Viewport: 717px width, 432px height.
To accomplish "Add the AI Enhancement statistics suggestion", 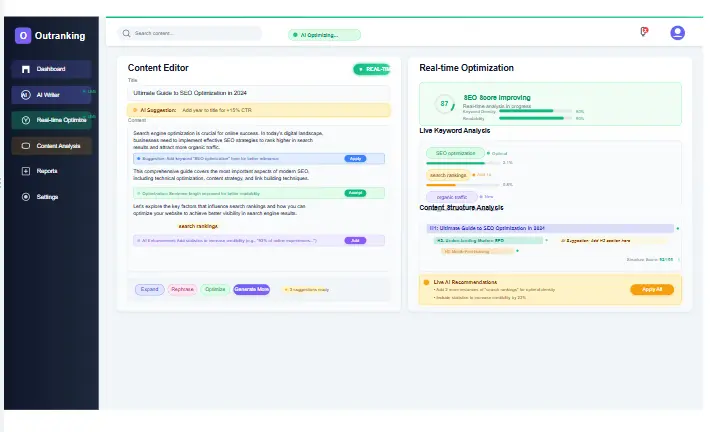I will coord(355,240).
